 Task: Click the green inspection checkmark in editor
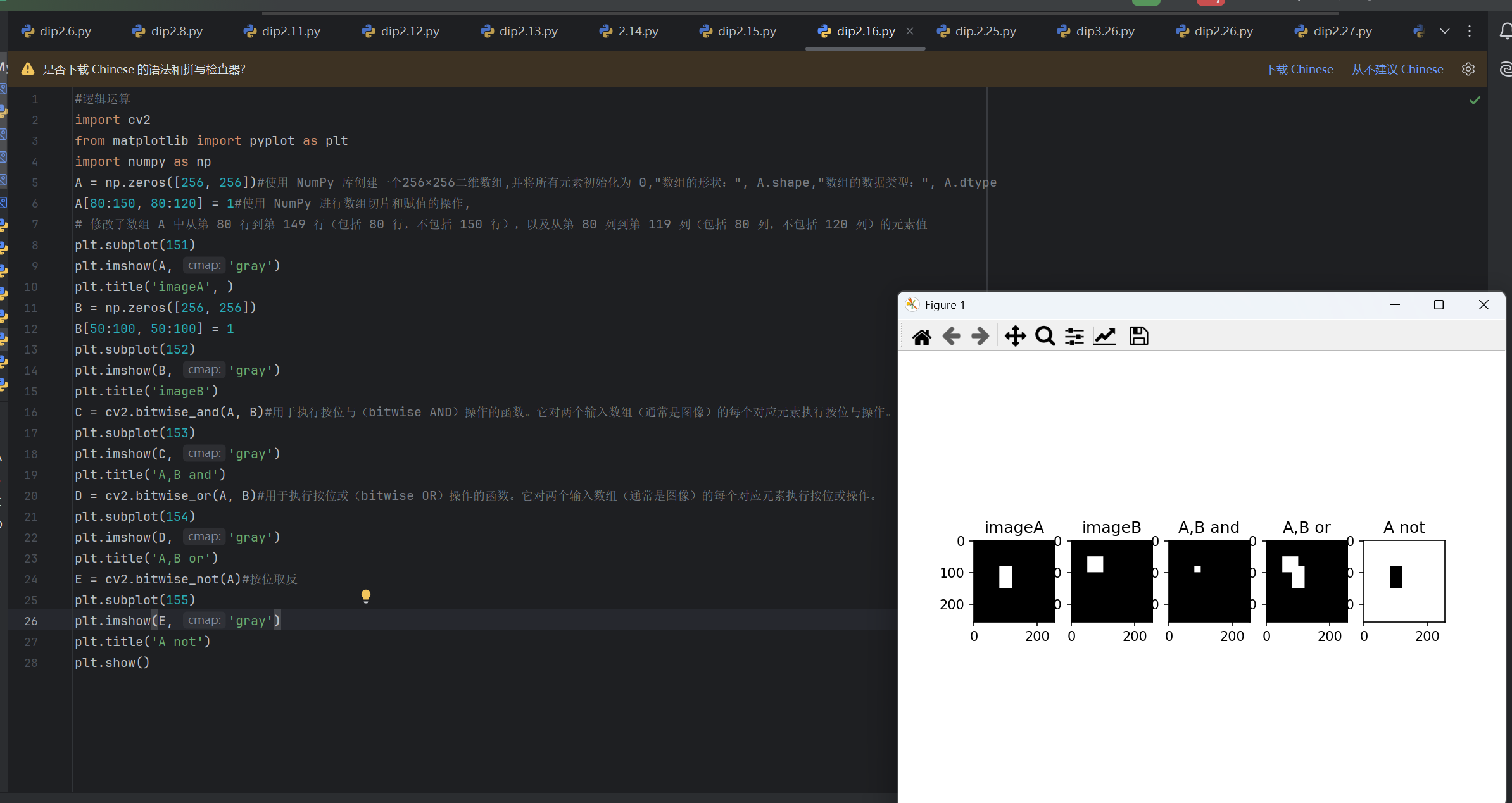click(1475, 100)
